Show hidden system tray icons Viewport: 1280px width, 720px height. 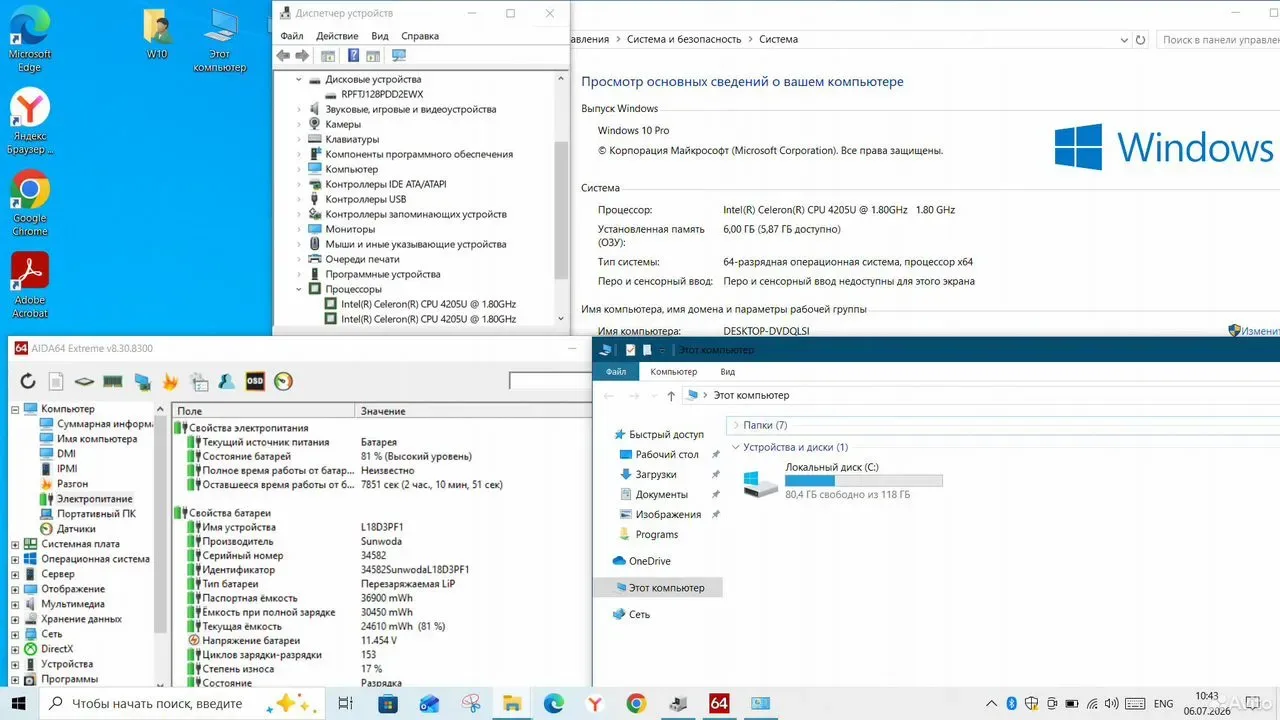pos(991,703)
